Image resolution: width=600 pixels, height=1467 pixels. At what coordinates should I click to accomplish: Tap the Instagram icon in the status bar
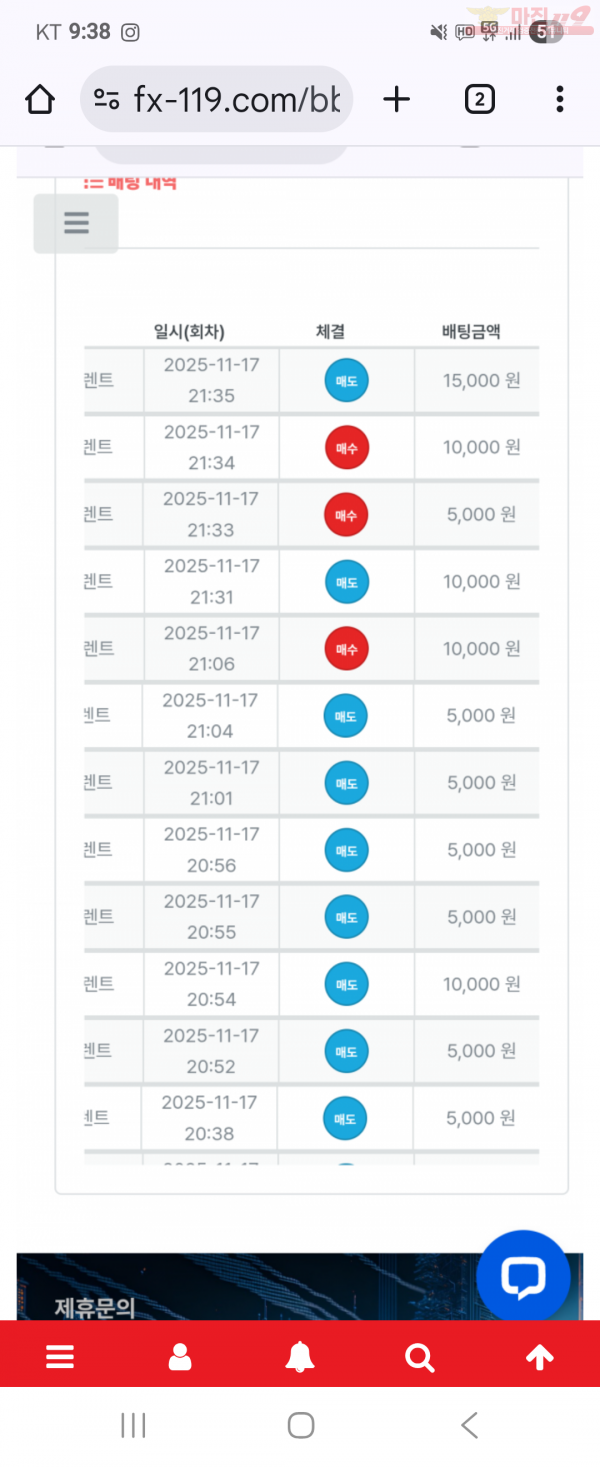tap(130, 33)
